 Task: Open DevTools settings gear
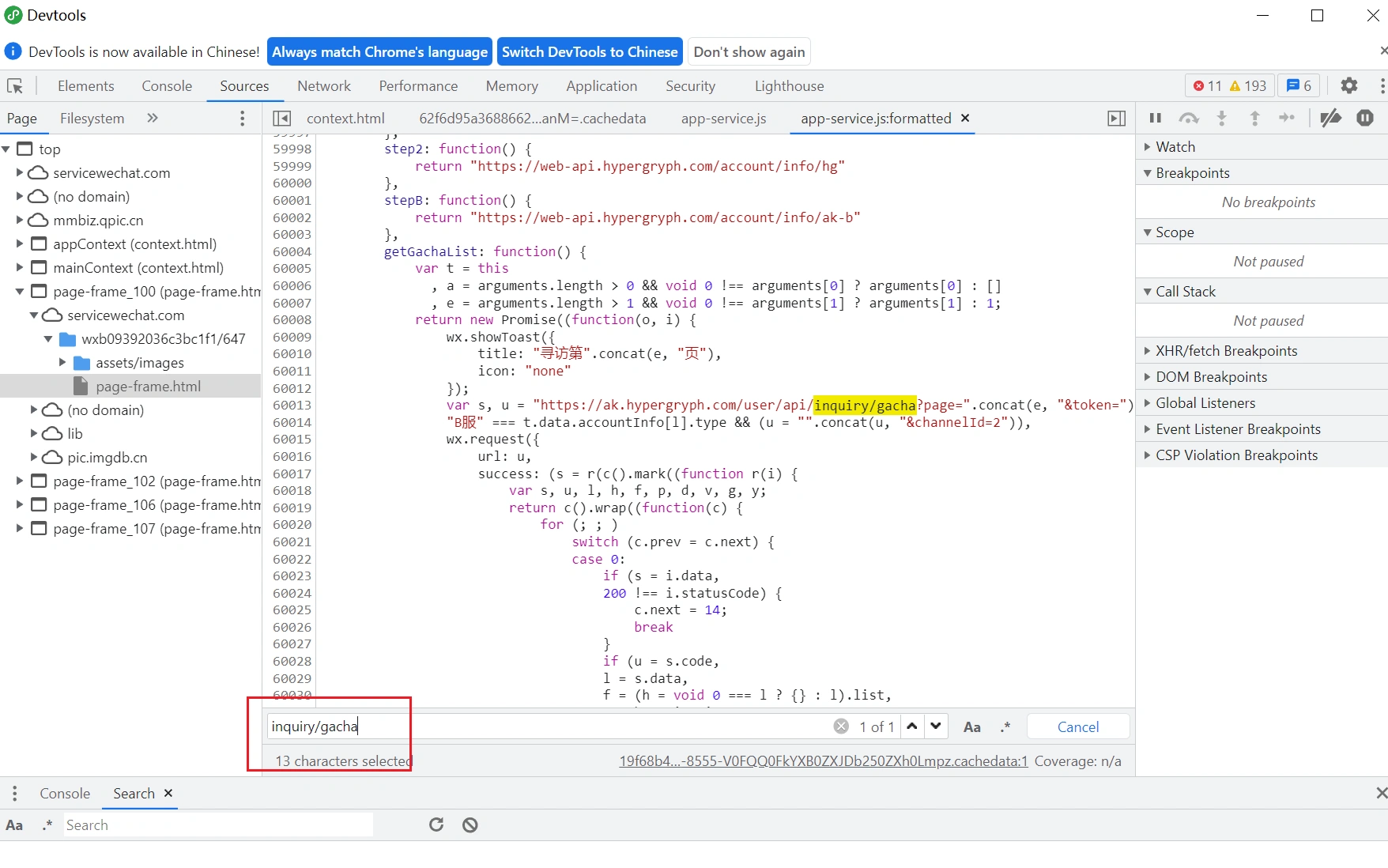coord(1348,86)
